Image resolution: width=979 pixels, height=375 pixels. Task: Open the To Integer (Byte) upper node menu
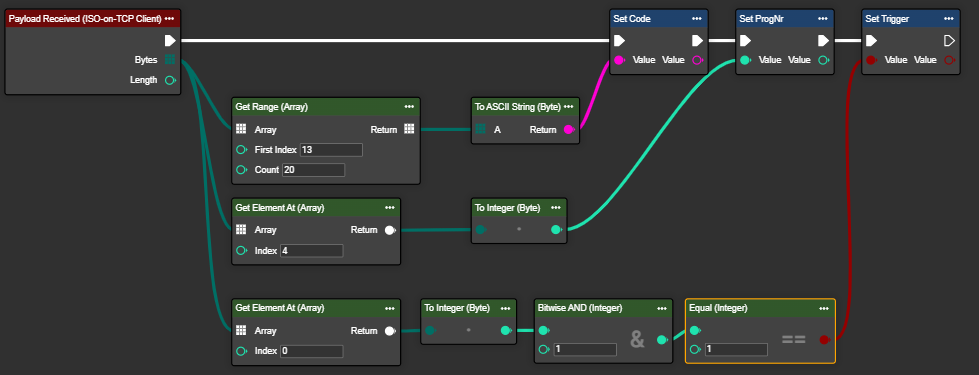pyautogui.click(x=555, y=207)
